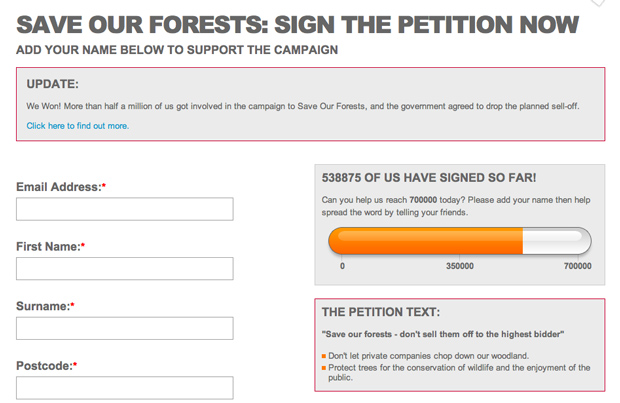Screen dimensions: 620x403
Task: Open the 'Click here to find out more' link
Action: point(77,126)
